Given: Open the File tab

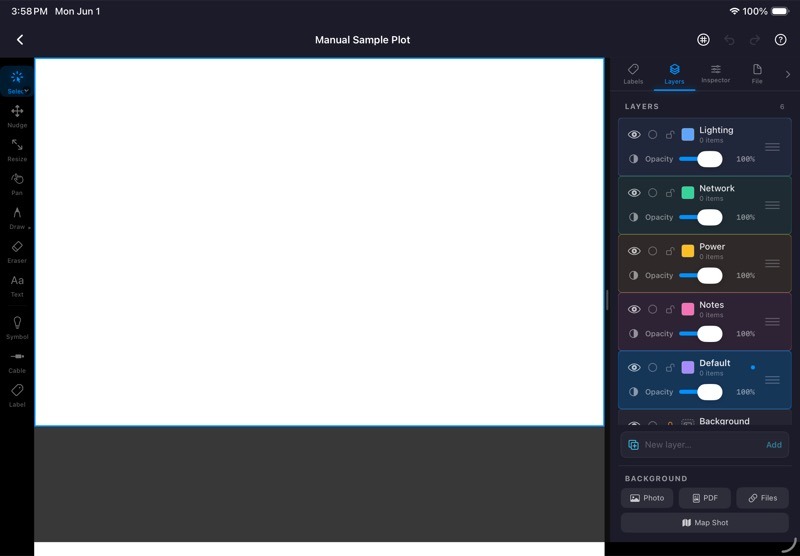Looking at the screenshot, I should (x=757, y=74).
